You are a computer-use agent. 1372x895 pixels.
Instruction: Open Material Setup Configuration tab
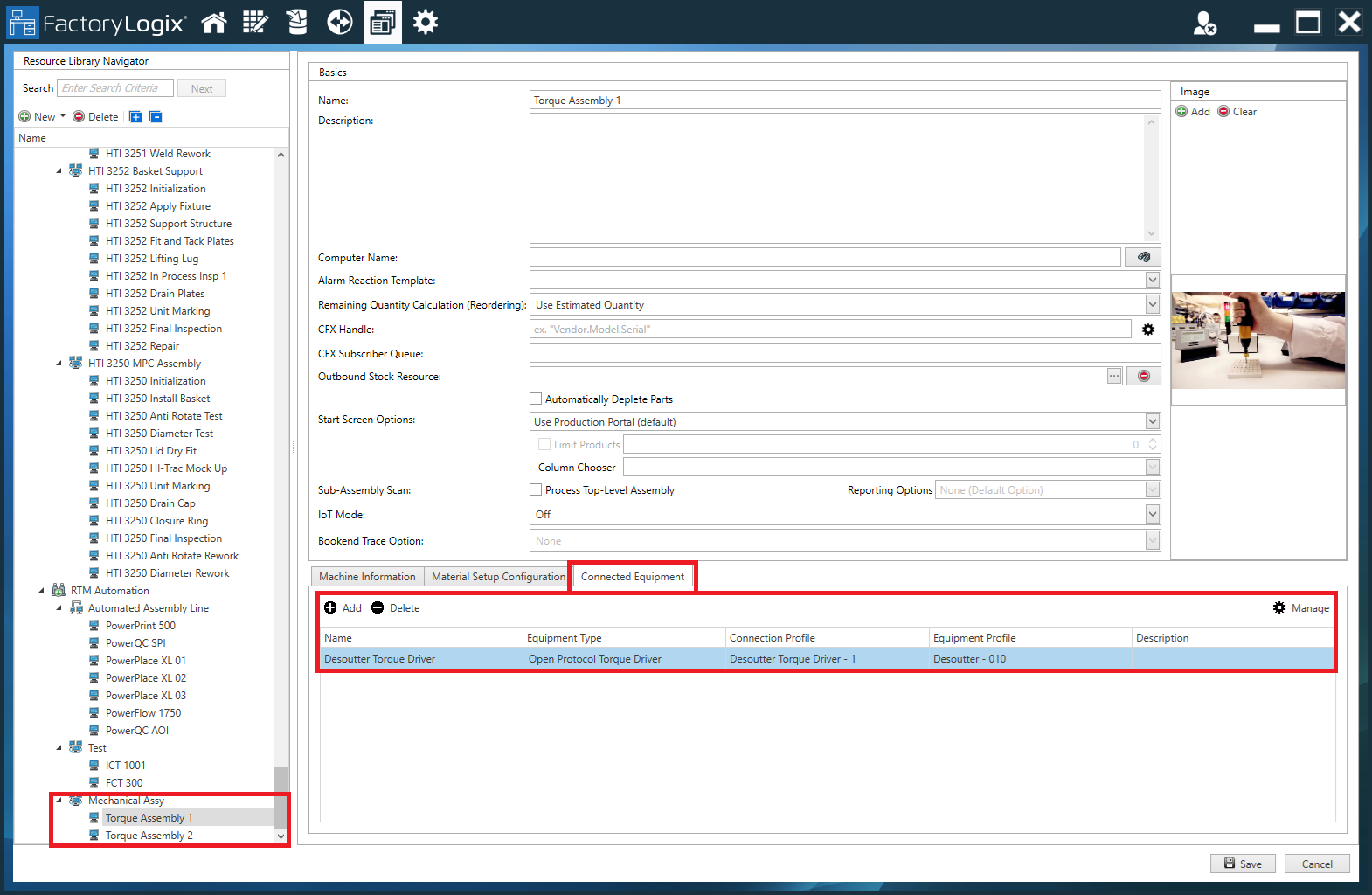[498, 577]
